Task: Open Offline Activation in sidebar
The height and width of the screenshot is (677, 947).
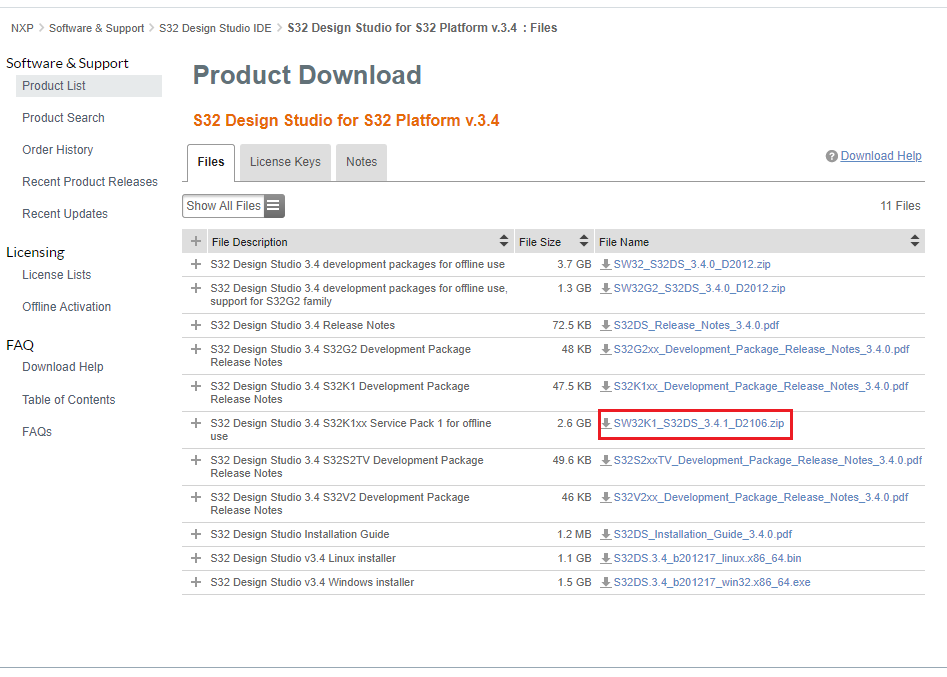Action: (x=66, y=307)
